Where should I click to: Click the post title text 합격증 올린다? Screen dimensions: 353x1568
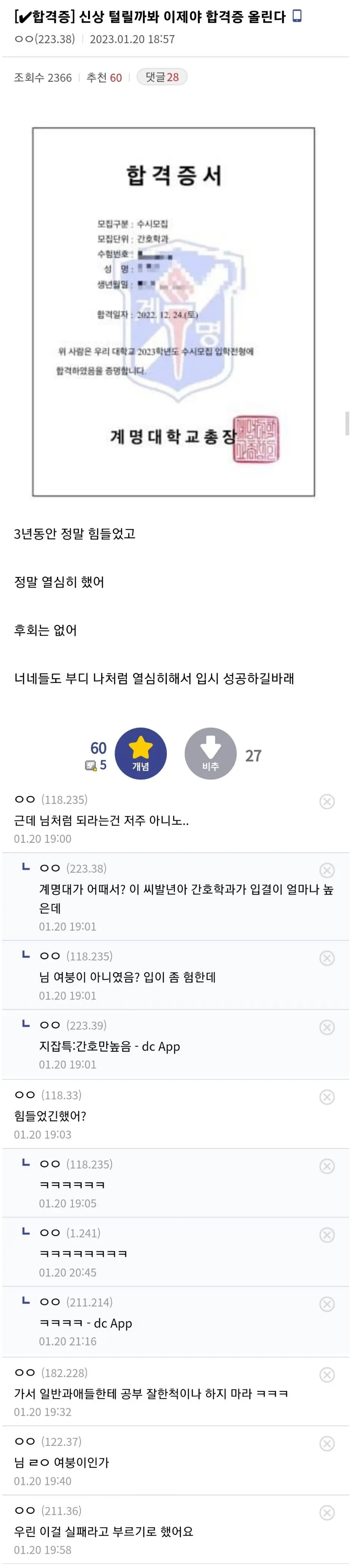(x=245, y=16)
